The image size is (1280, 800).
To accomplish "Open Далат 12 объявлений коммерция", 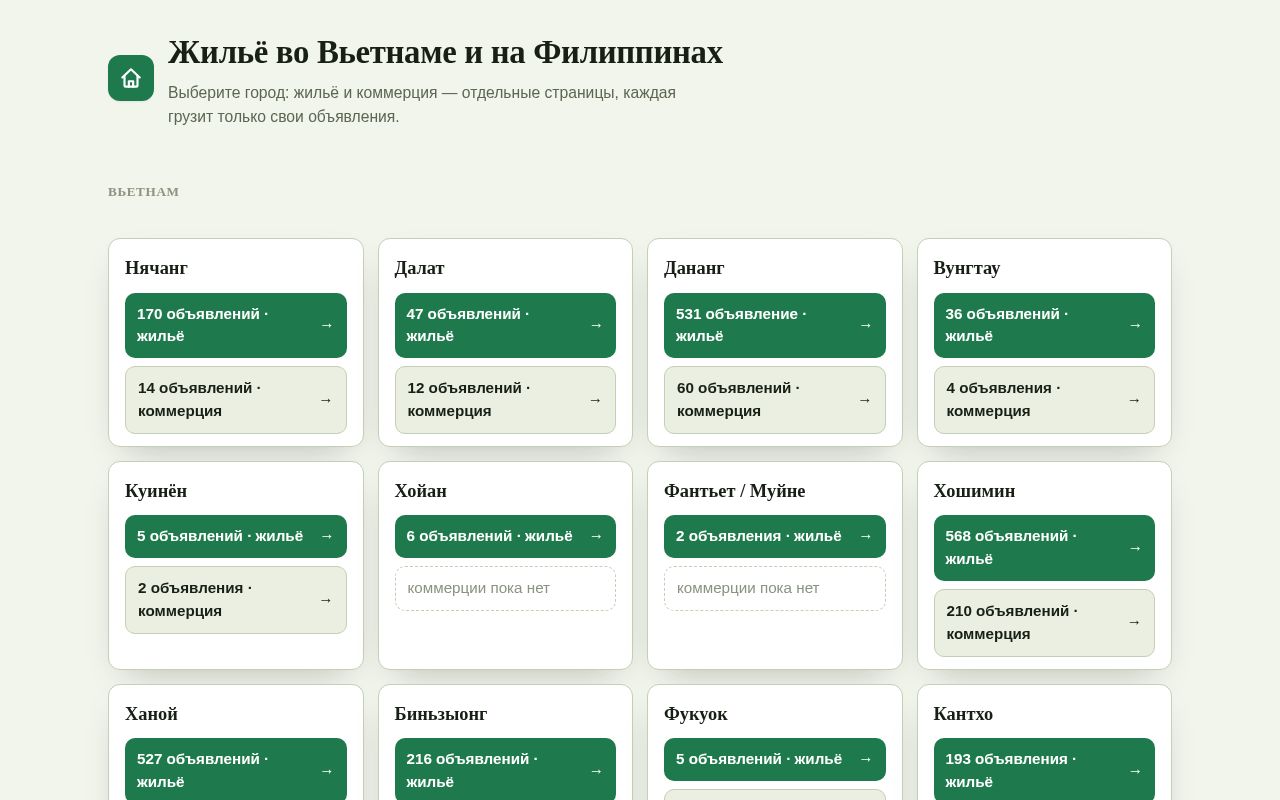I will coord(505,400).
